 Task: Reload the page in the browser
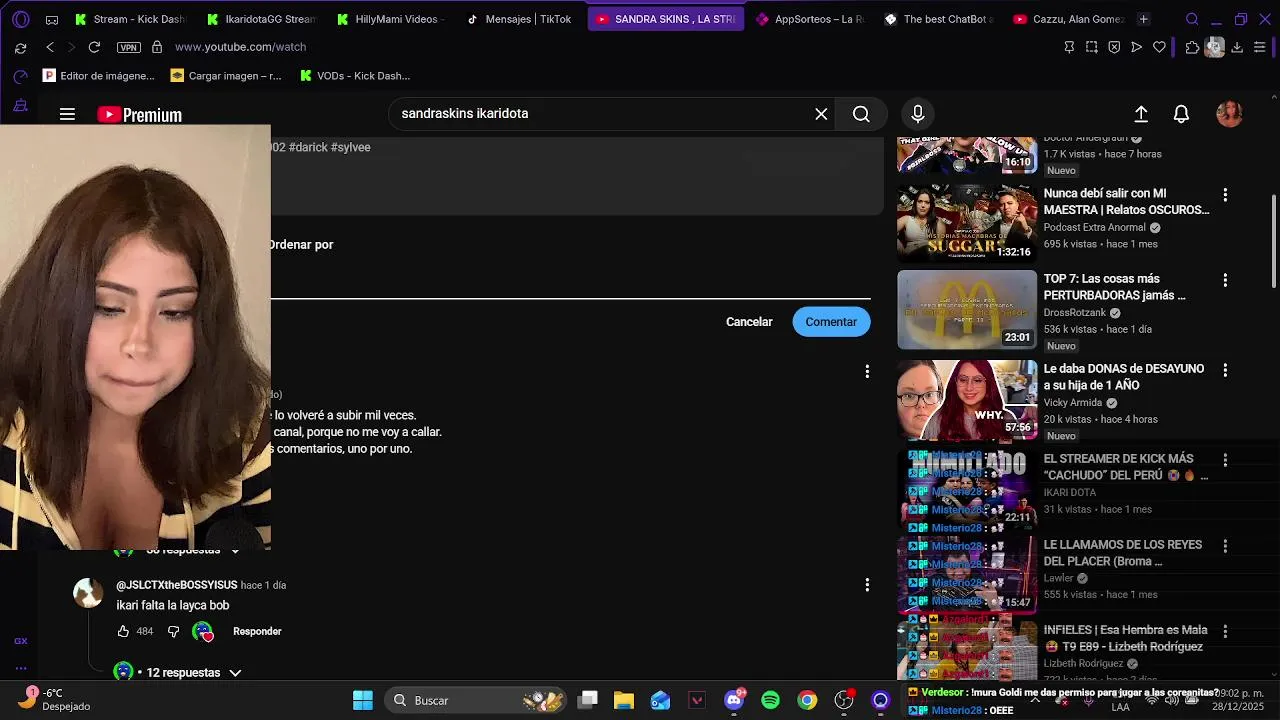94,47
